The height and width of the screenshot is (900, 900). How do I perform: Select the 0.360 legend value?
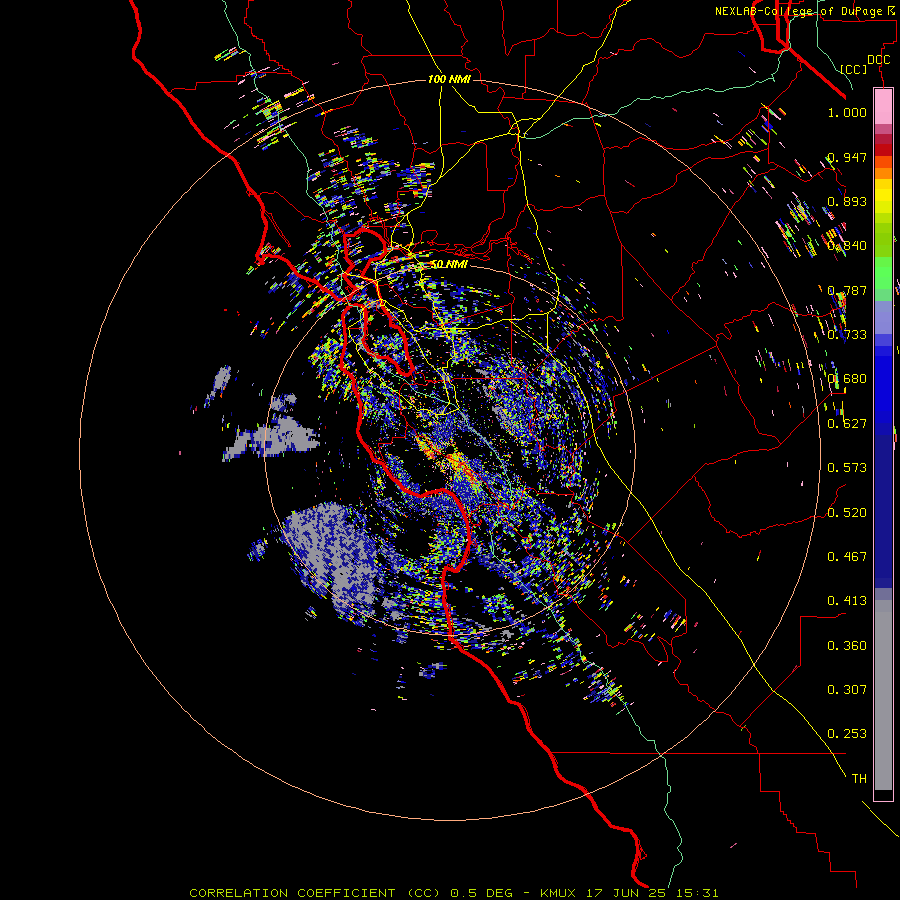coord(847,646)
